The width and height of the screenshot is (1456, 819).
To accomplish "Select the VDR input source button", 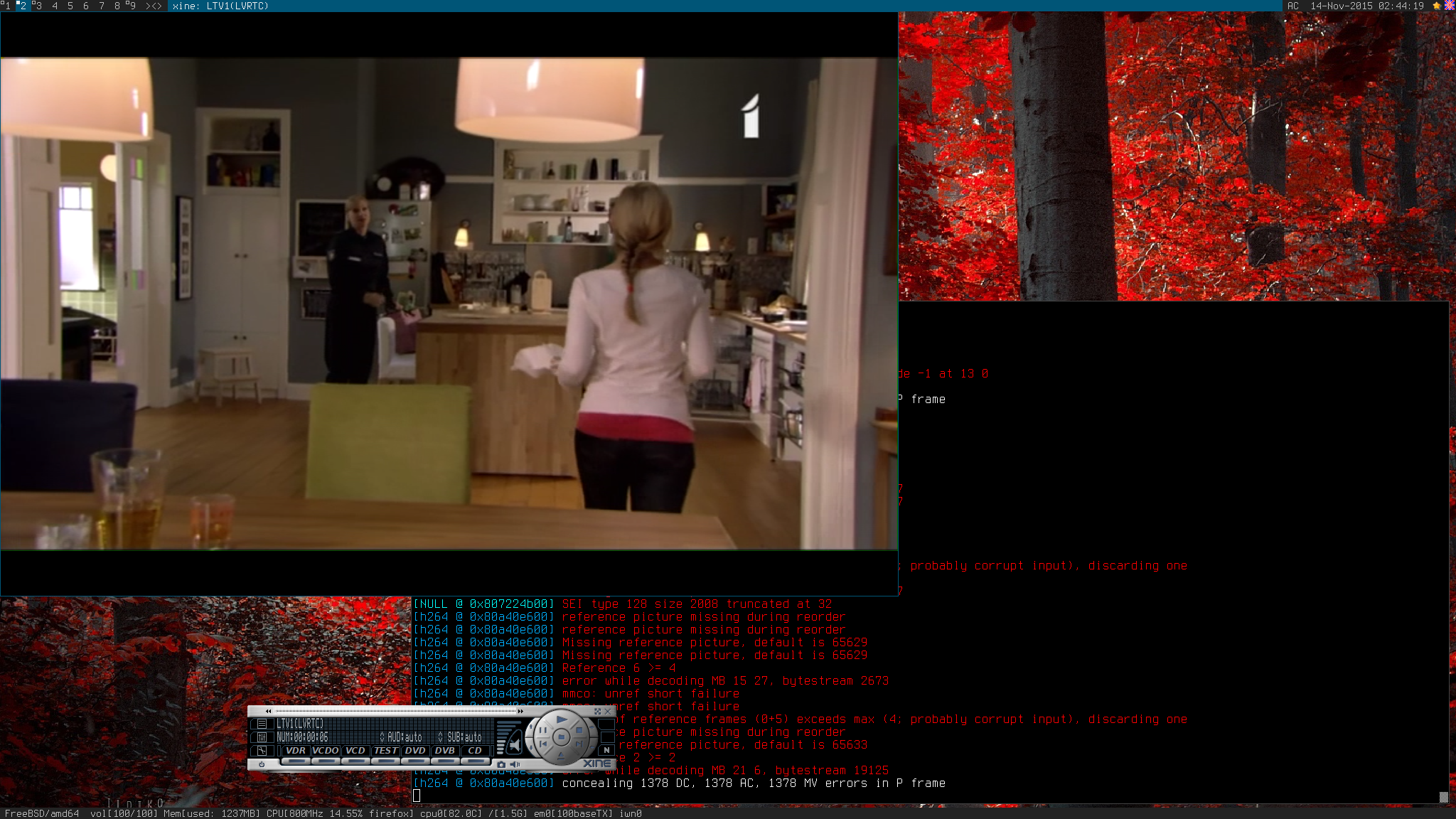I will click(295, 751).
